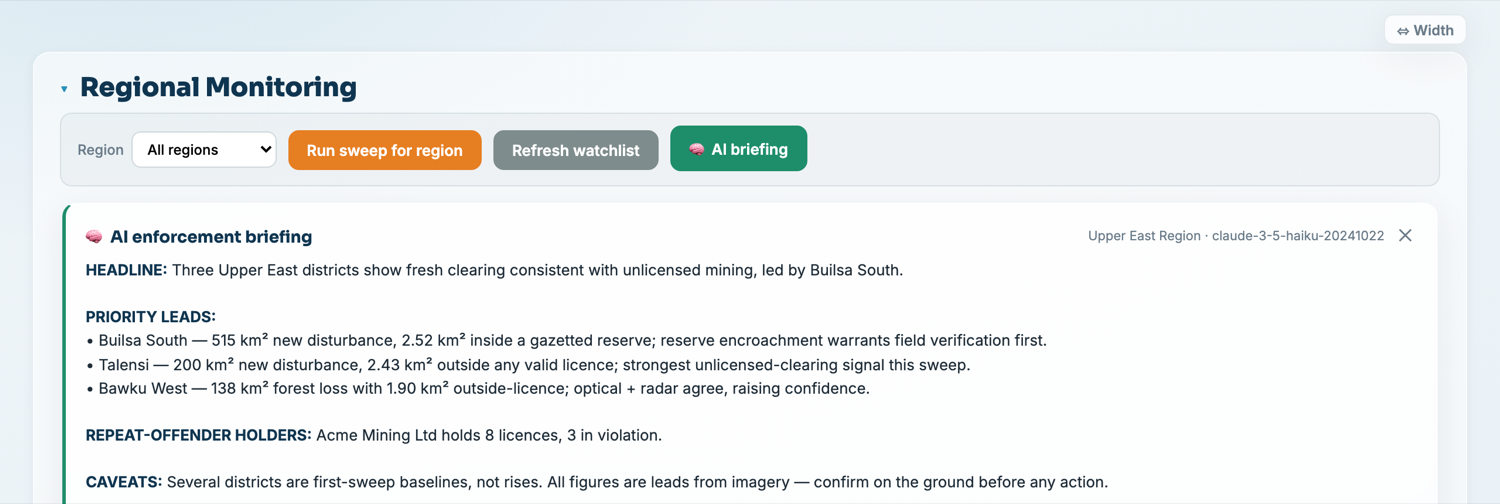Screen dimensions: 1500x504
Task: Open the All regions dropdown
Action: [204, 150]
